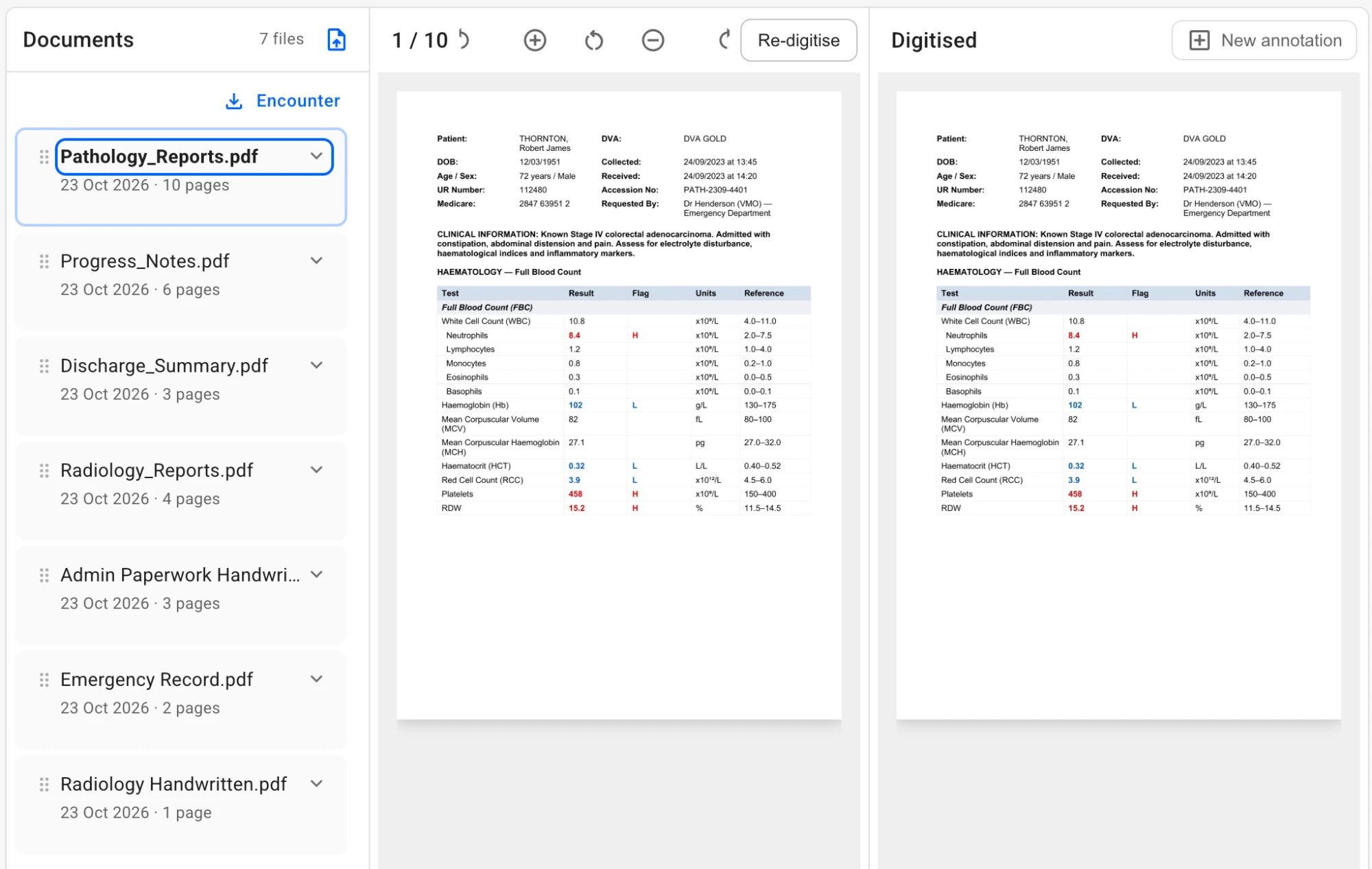Grab drag handle of Admin Paperwork Handwritten
The height and width of the screenshot is (869, 1372).
[x=44, y=575]
